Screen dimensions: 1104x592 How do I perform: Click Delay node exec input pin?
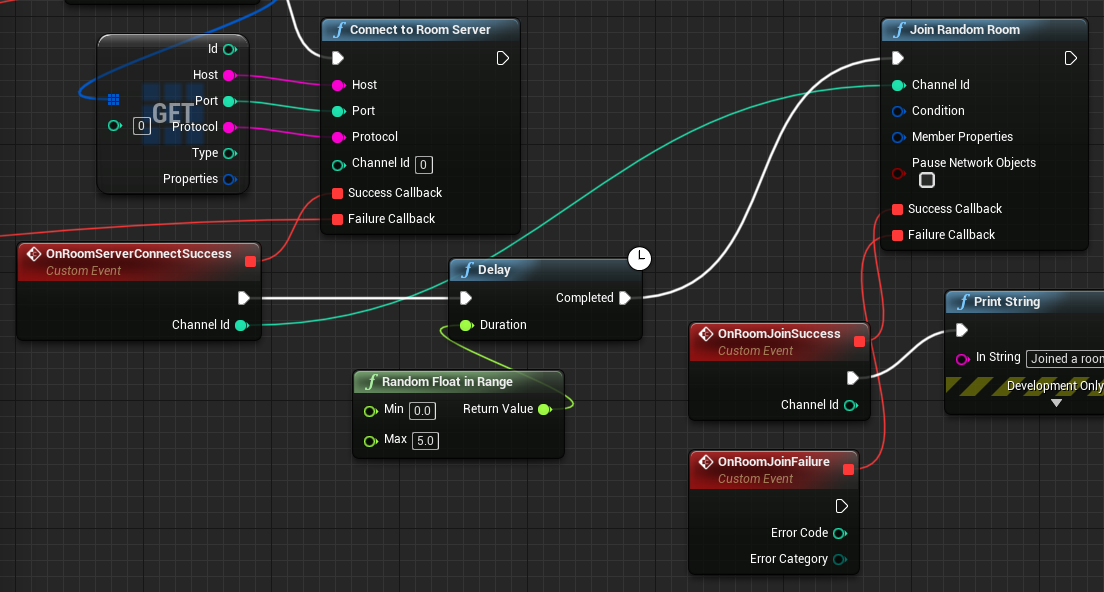(x=465, y=298)
